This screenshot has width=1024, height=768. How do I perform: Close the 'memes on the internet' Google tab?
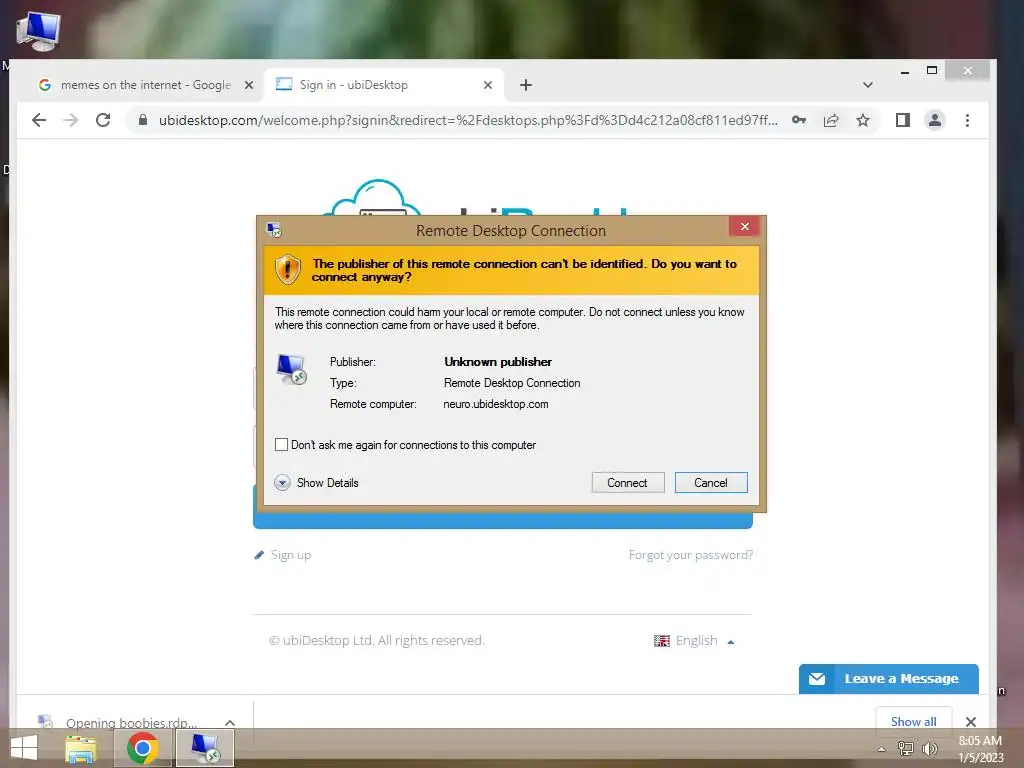pyautogui.click(x=249, y=85)
